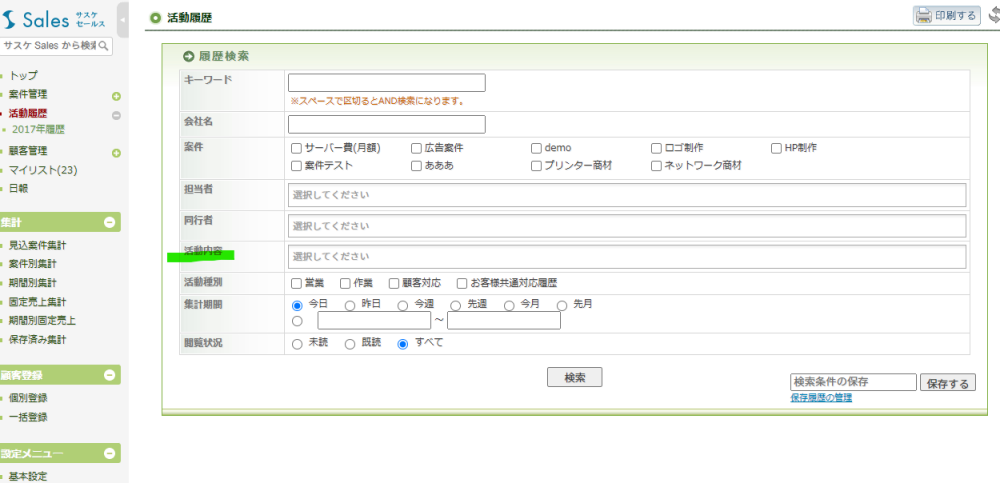
Task: Open the 活動内容 selection dropdown
Action: click(626, 257)
